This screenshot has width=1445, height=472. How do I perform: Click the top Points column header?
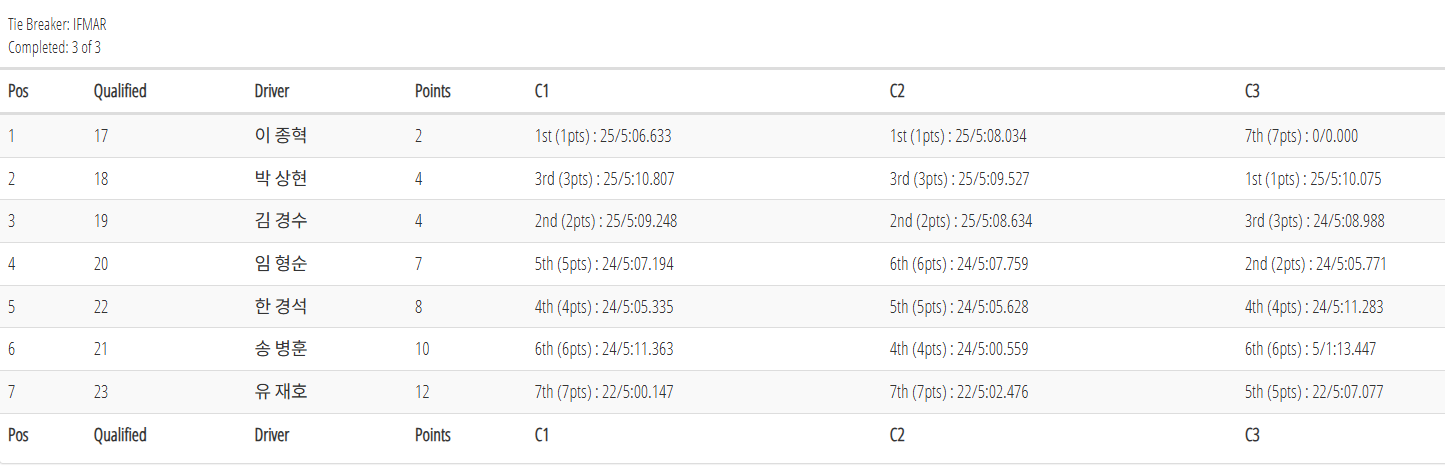(x=433, y=91)
